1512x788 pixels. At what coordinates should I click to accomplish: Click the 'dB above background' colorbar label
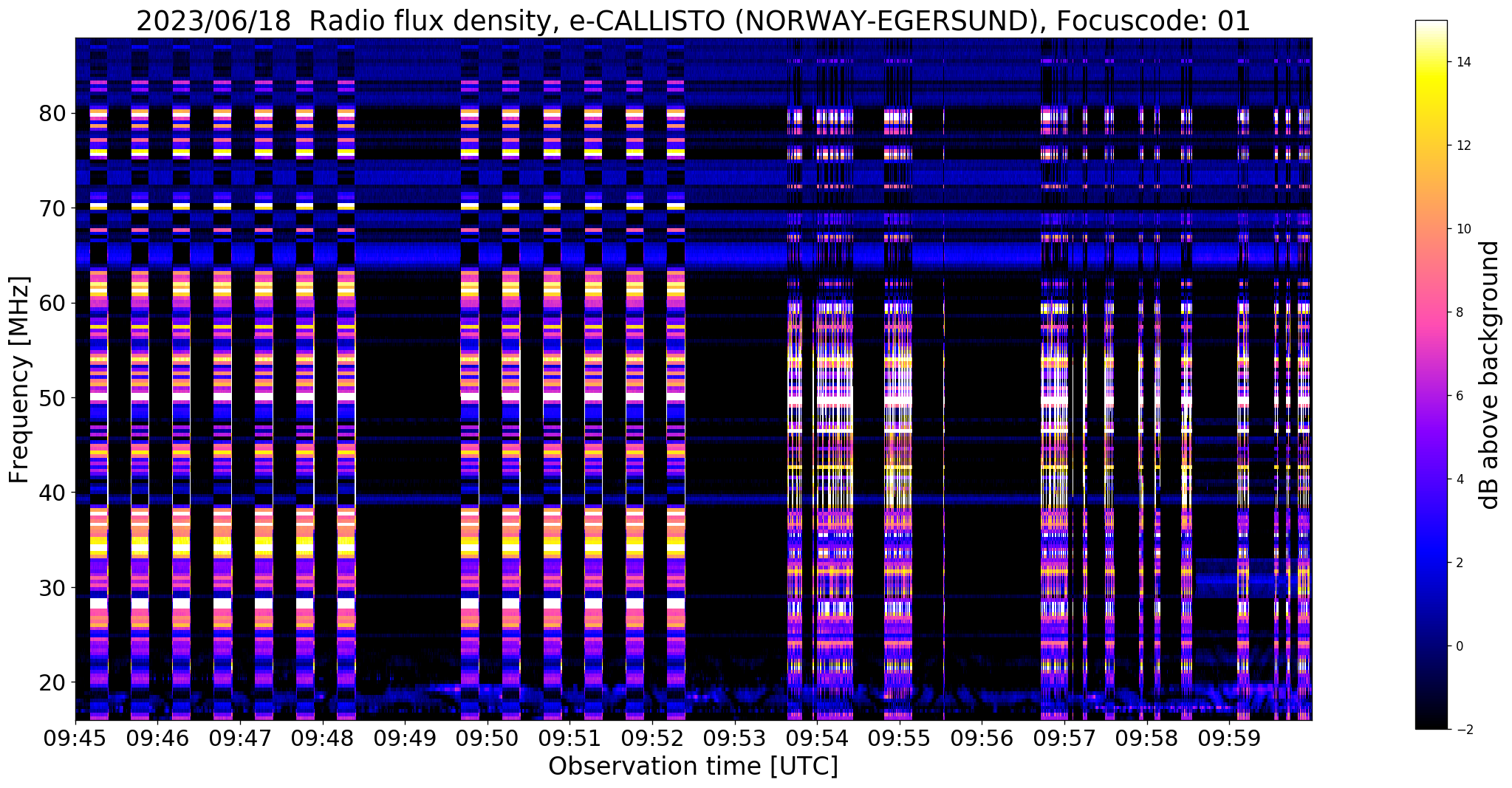(1490, 374)
